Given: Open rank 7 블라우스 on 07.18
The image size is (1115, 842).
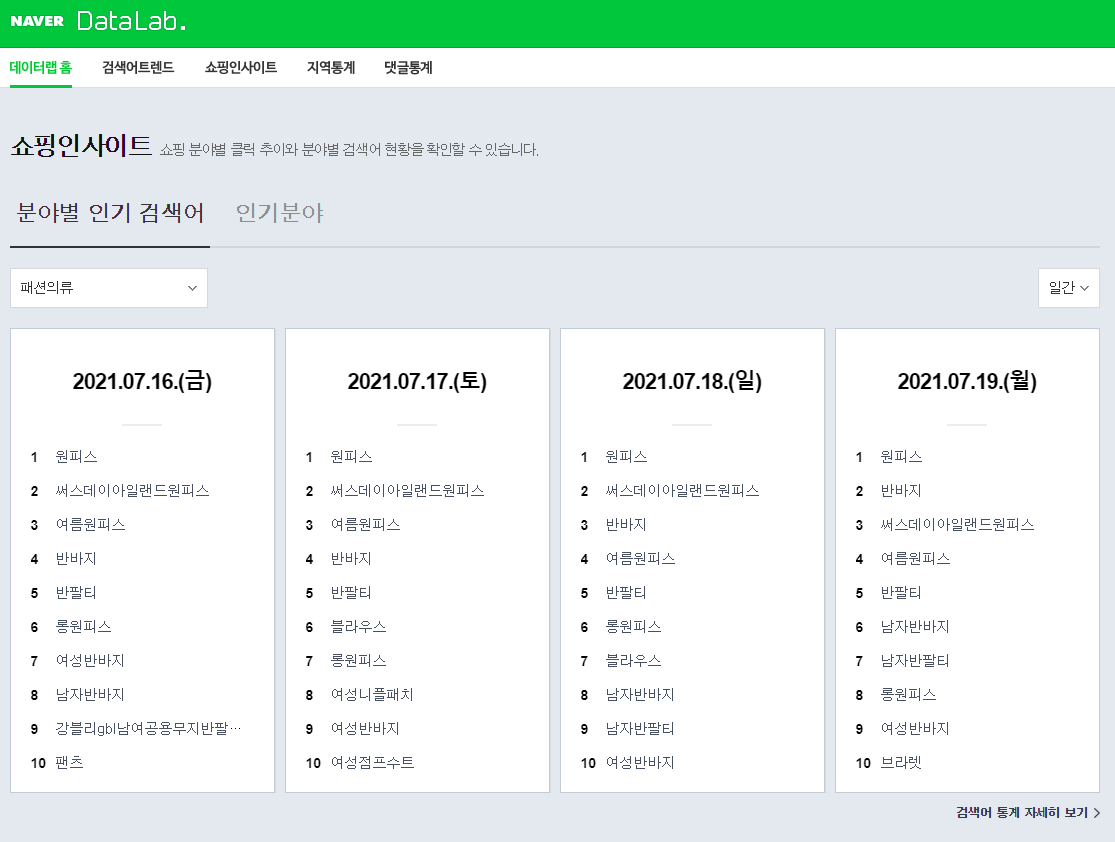Looking at the screenshot, I should click(634, 661).
